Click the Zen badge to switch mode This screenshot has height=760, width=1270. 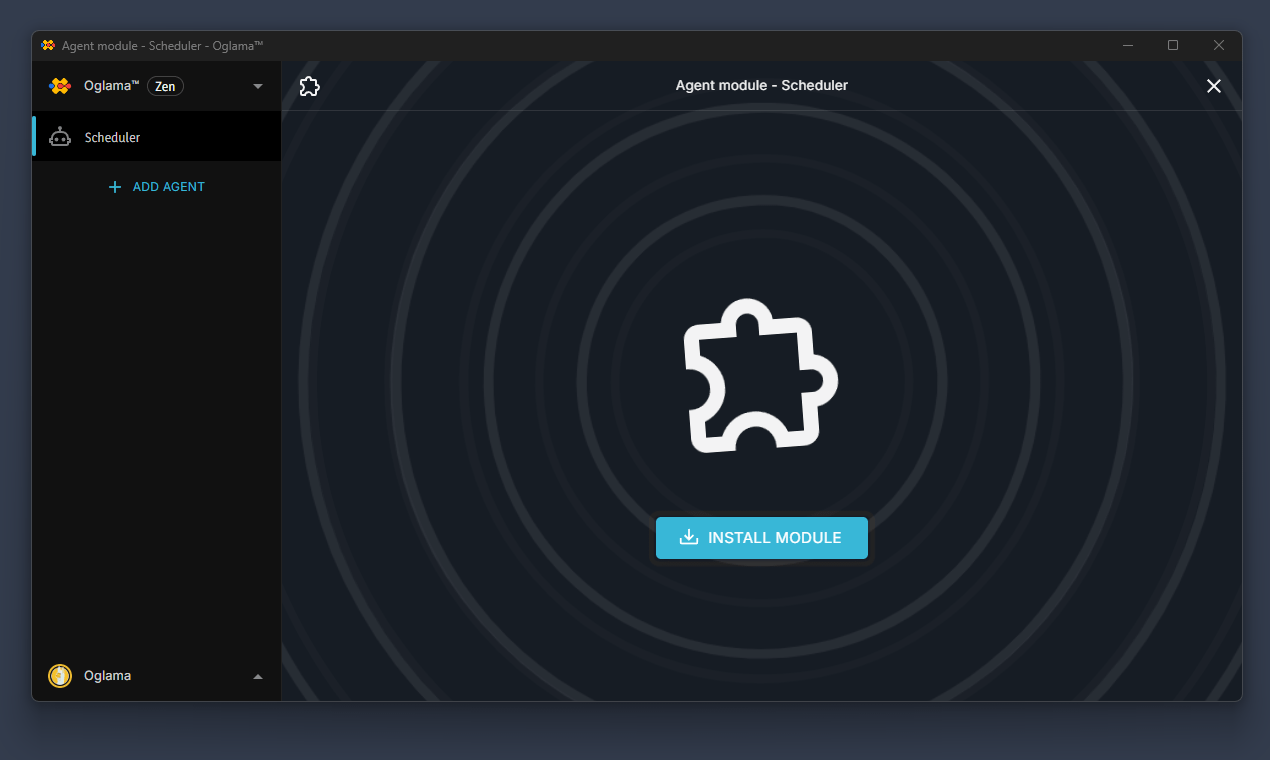tap(164, 86)
